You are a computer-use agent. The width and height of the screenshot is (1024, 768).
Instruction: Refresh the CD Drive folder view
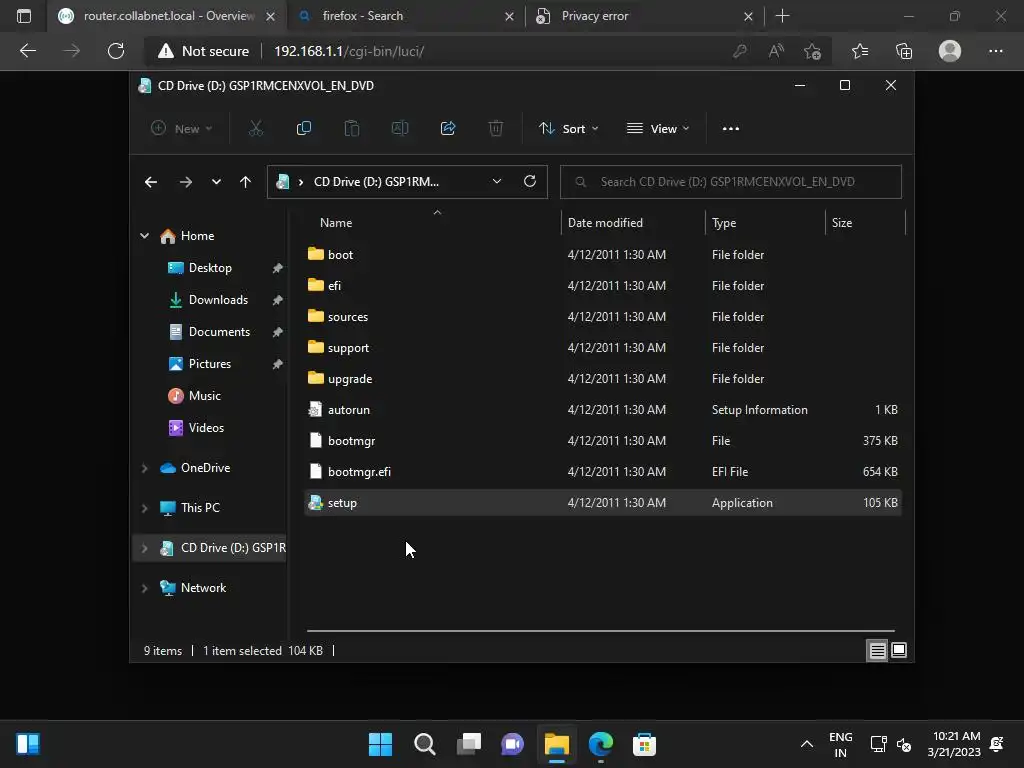coord(530,182)
